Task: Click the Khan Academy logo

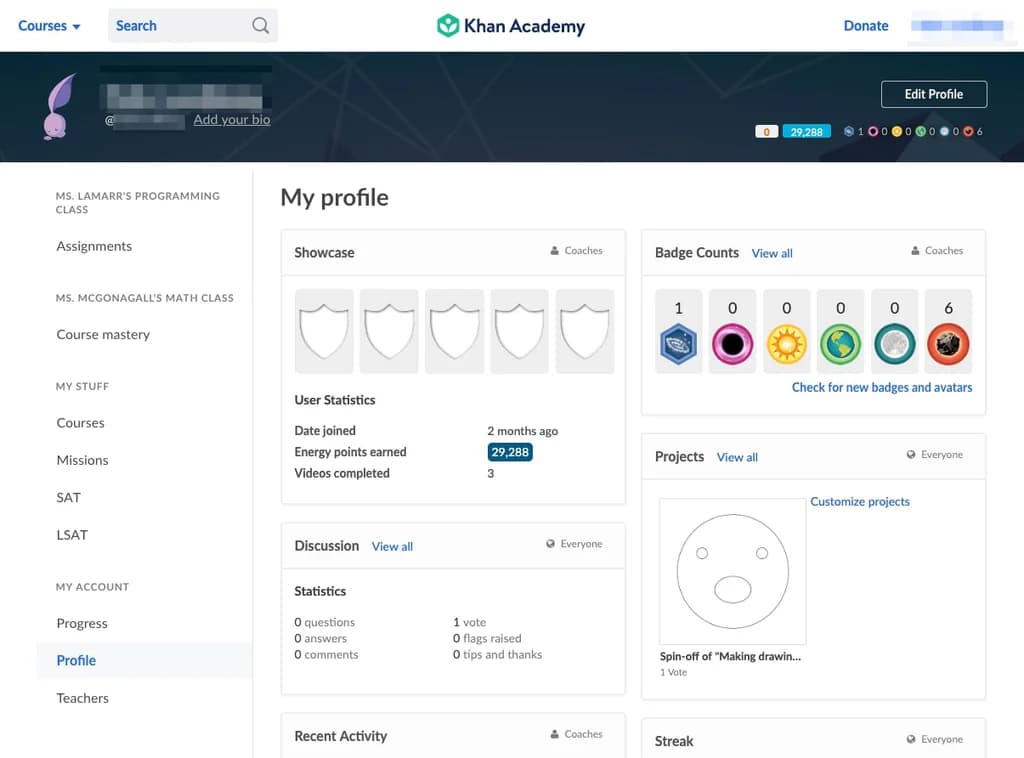Action: 511,26
